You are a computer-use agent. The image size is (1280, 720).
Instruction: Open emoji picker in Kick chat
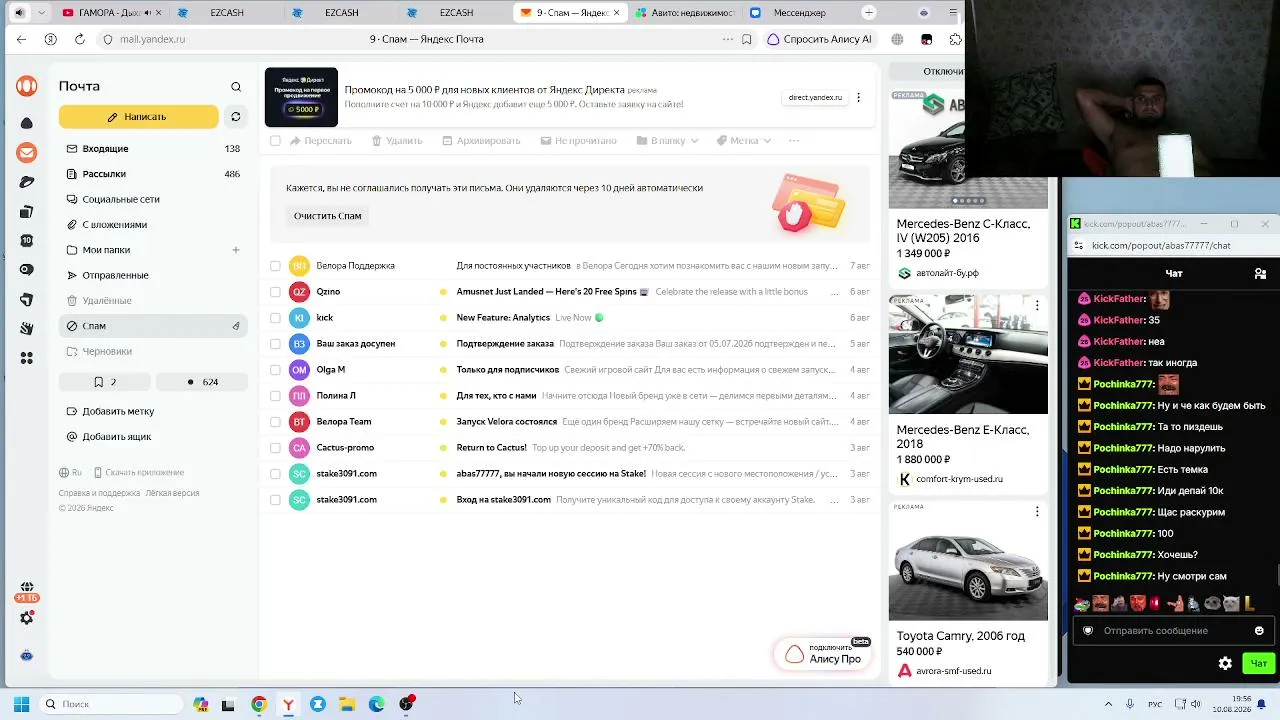pos(1259,631)
